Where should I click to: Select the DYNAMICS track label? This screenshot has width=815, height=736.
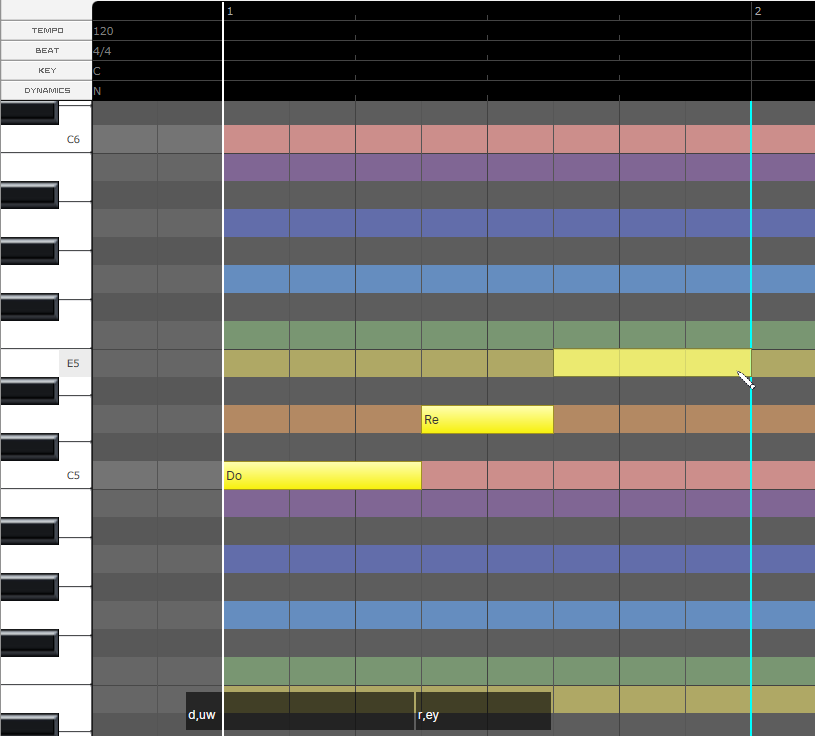click(x=46, y=90)
